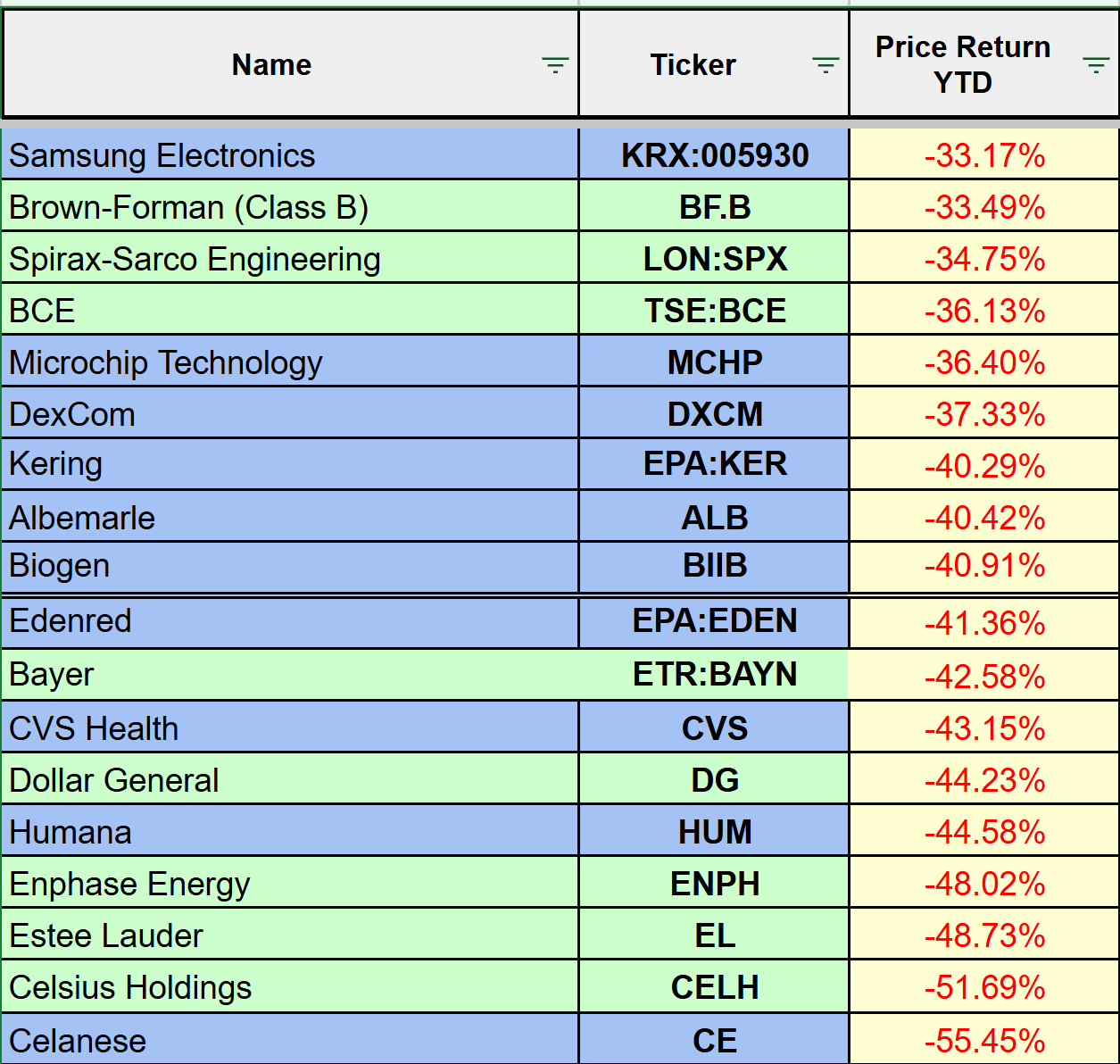Click the Ticker column header
The image size is (1120, 1064).
(693, 65)
